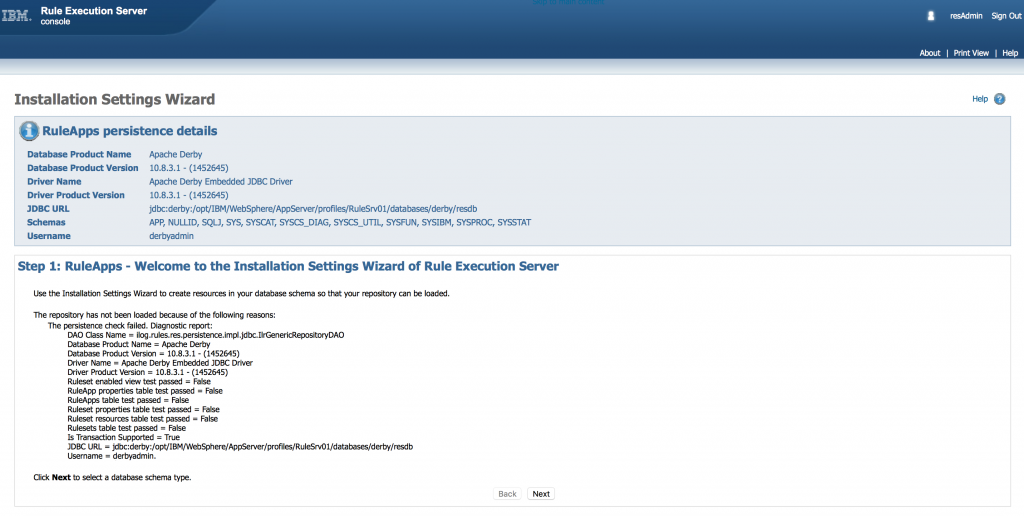1024x516 pixels.
Task: Click the user profile icon beside resAdmin
Action: point(931,16)
